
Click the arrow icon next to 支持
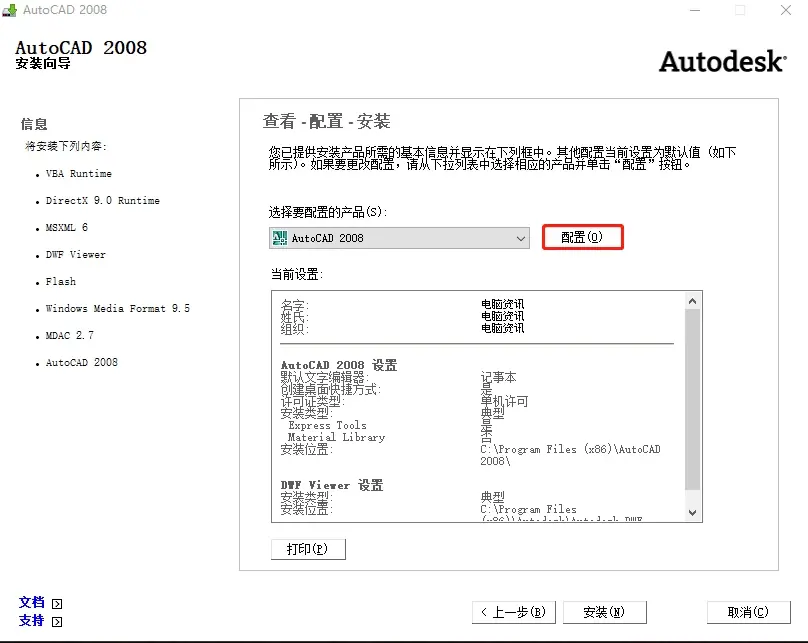(57, 622)
